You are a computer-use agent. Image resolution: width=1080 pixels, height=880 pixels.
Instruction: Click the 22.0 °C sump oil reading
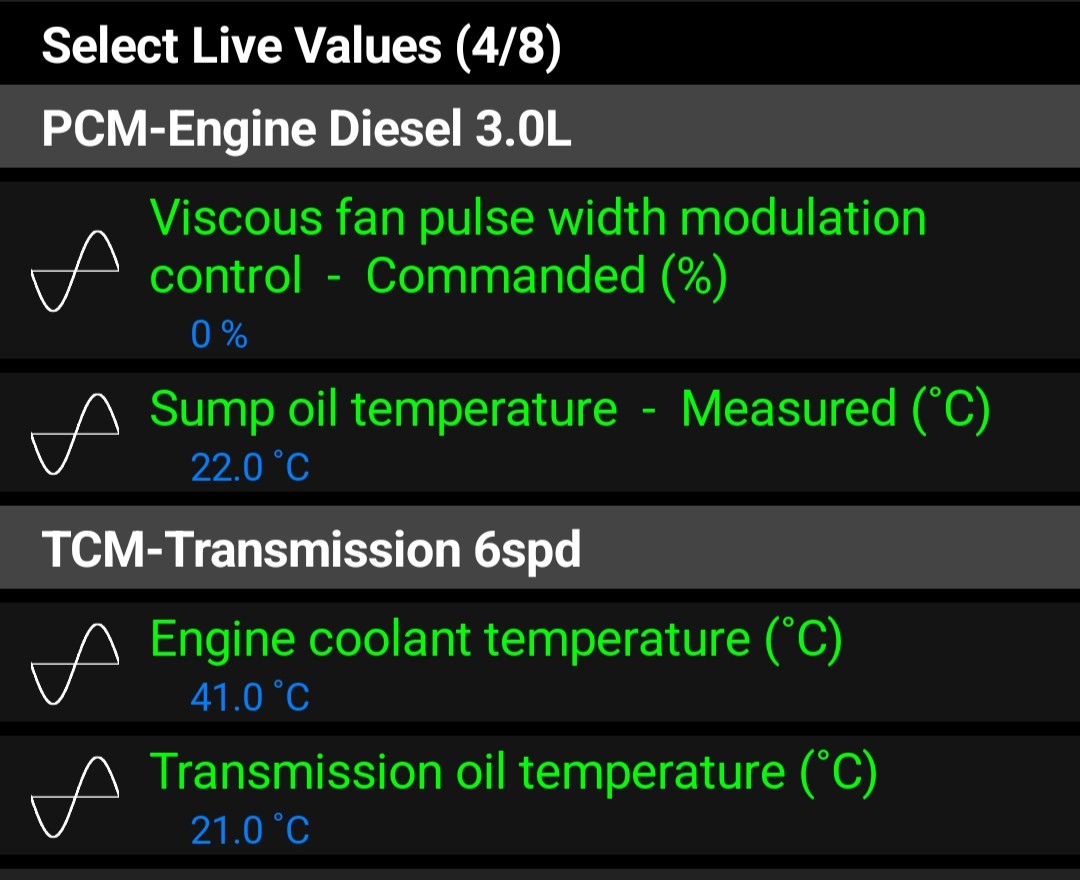pos(250,468)
